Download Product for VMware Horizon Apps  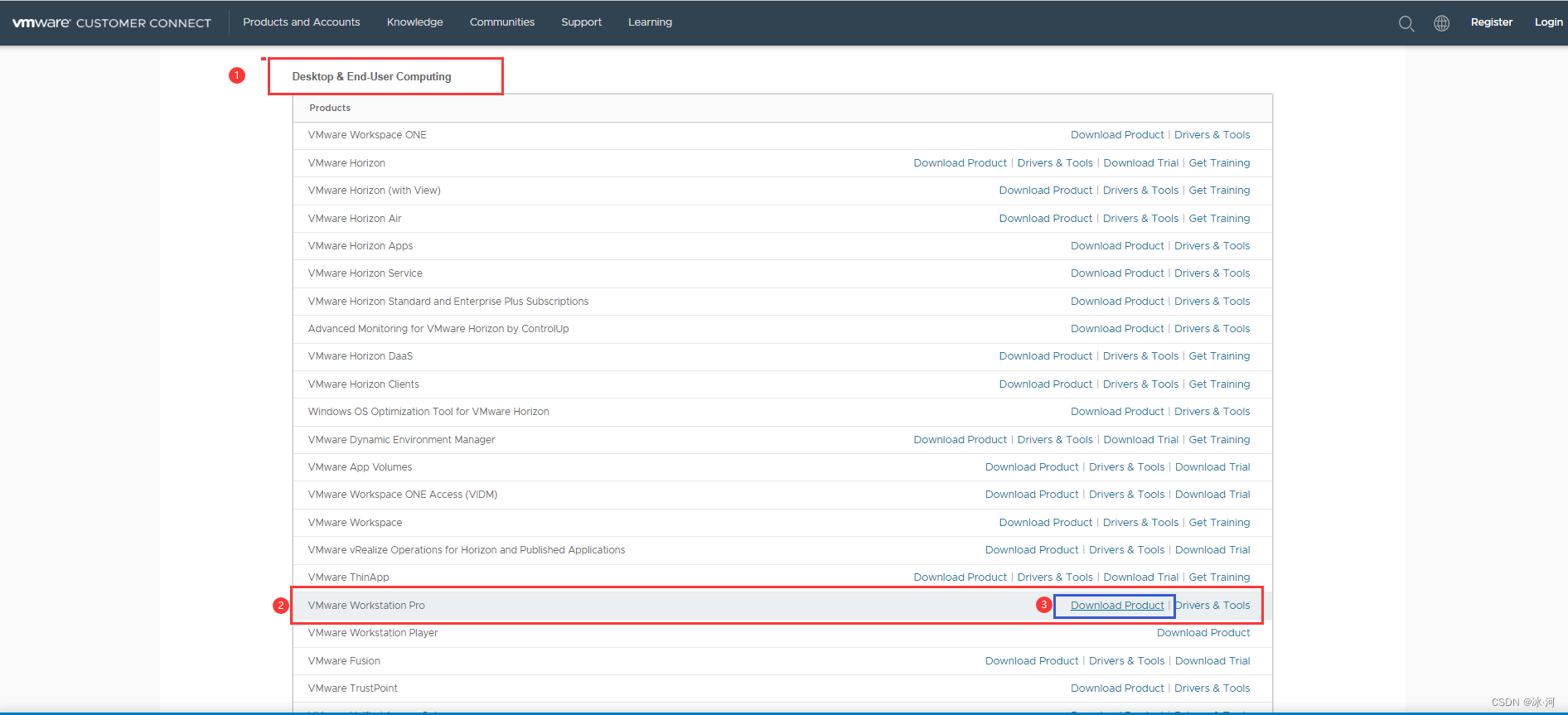coord(1117,246)
